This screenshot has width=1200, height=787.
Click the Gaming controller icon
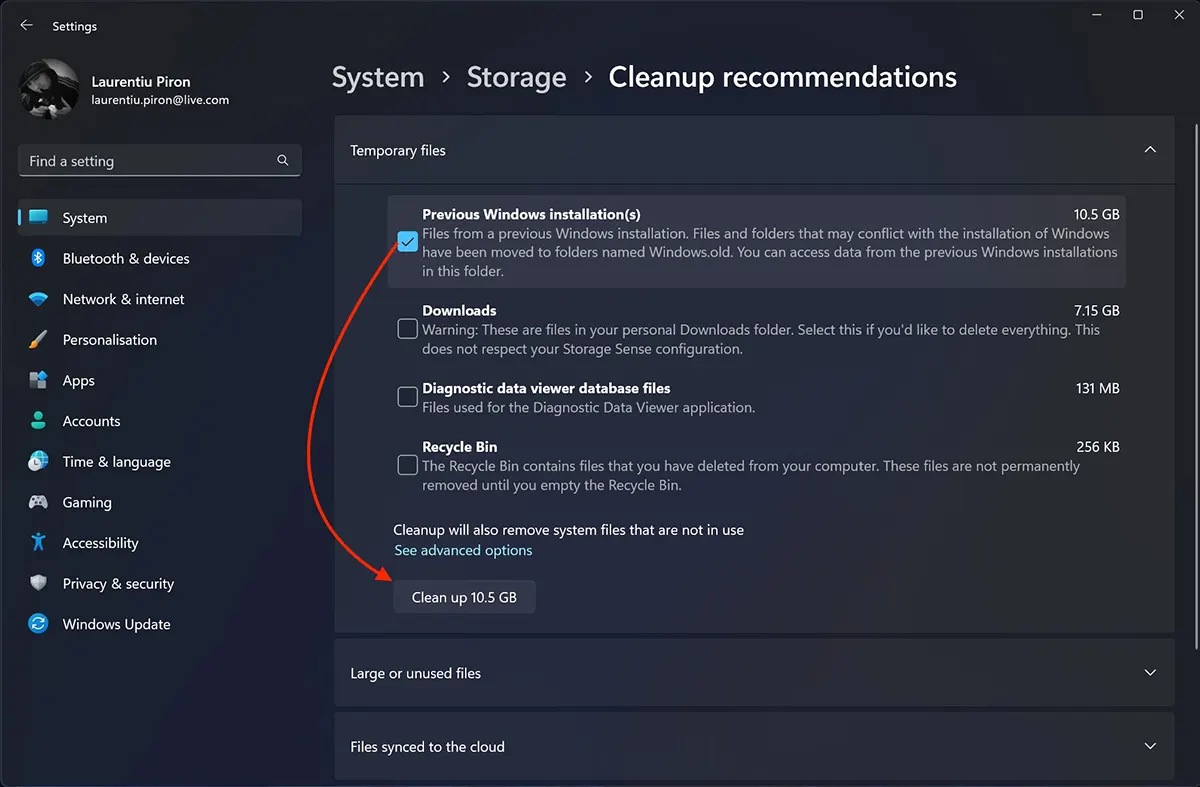38,502
